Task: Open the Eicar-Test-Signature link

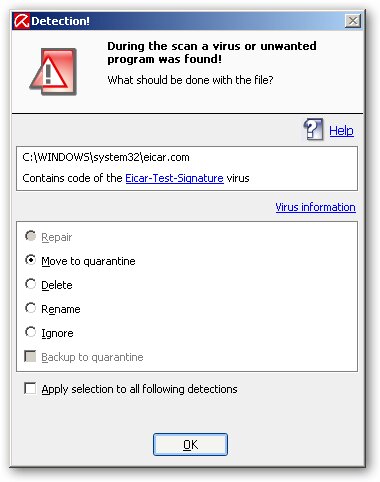Action: point(174,178)
